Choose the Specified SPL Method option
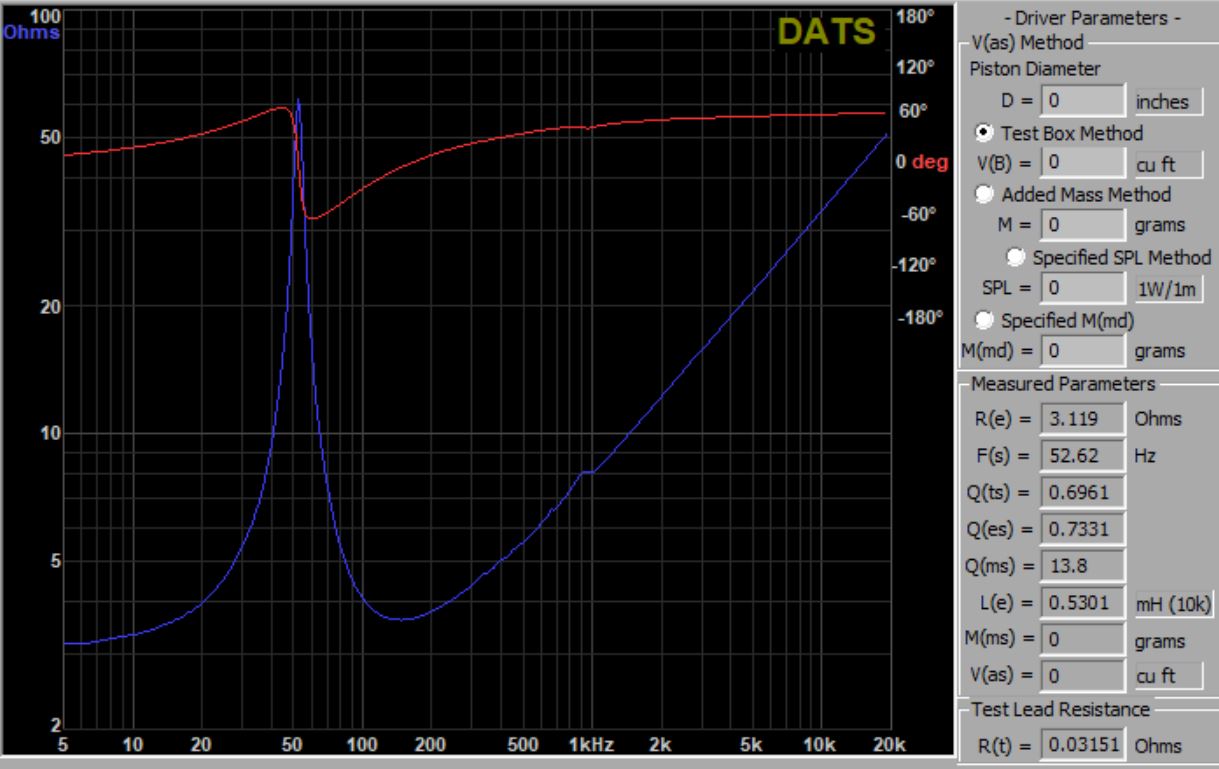This screenshot has width=1219, height=769. 1017,257
